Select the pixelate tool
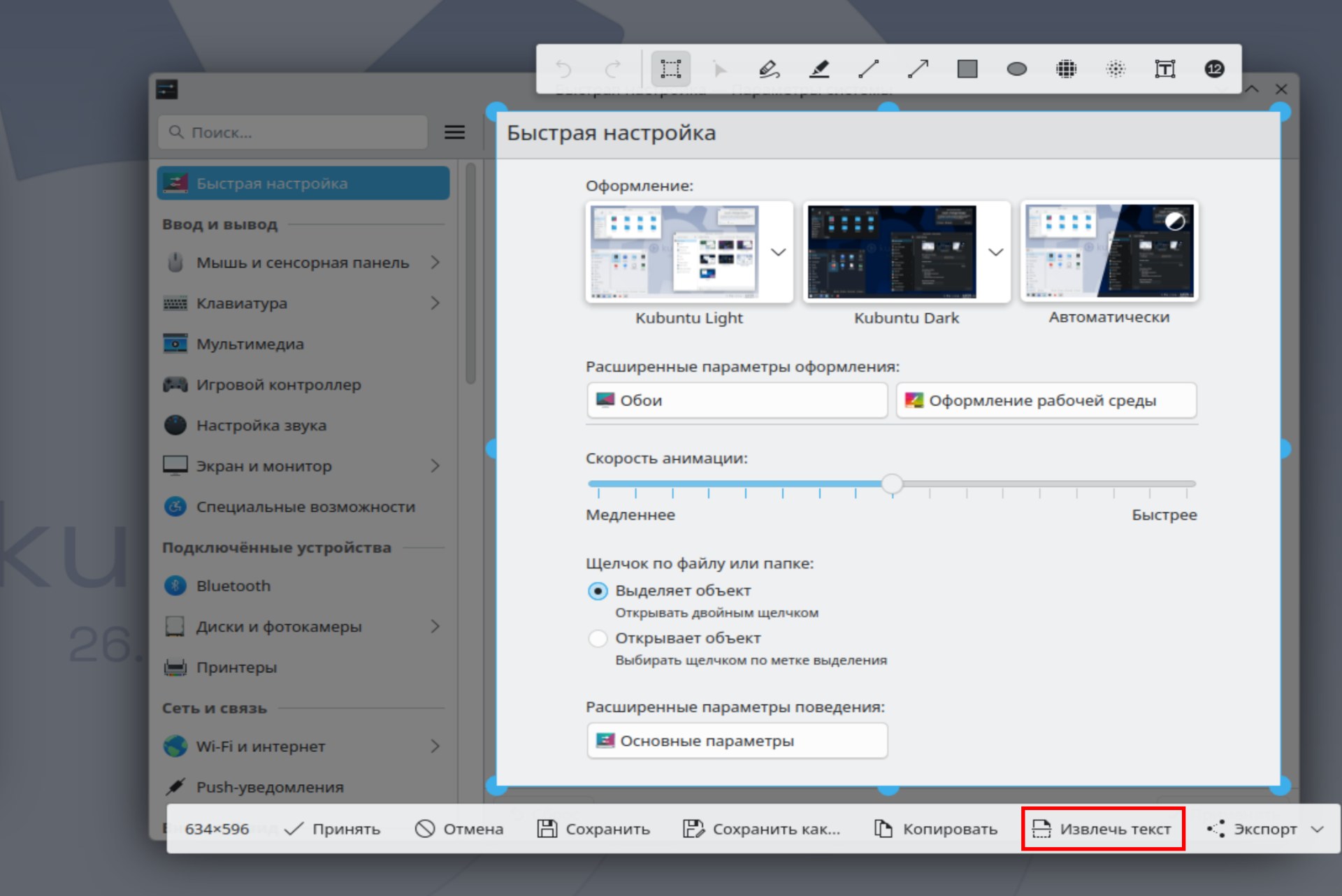 click(x=1066, y=68)
